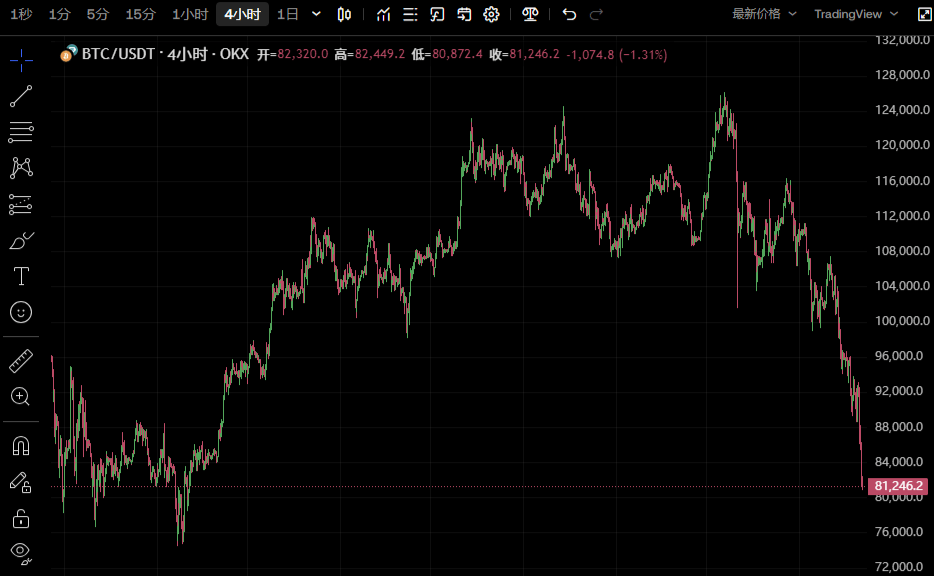Screen dimensions: 934x576
Task: Toggle magnet mode for drawings
Action: 21,445
